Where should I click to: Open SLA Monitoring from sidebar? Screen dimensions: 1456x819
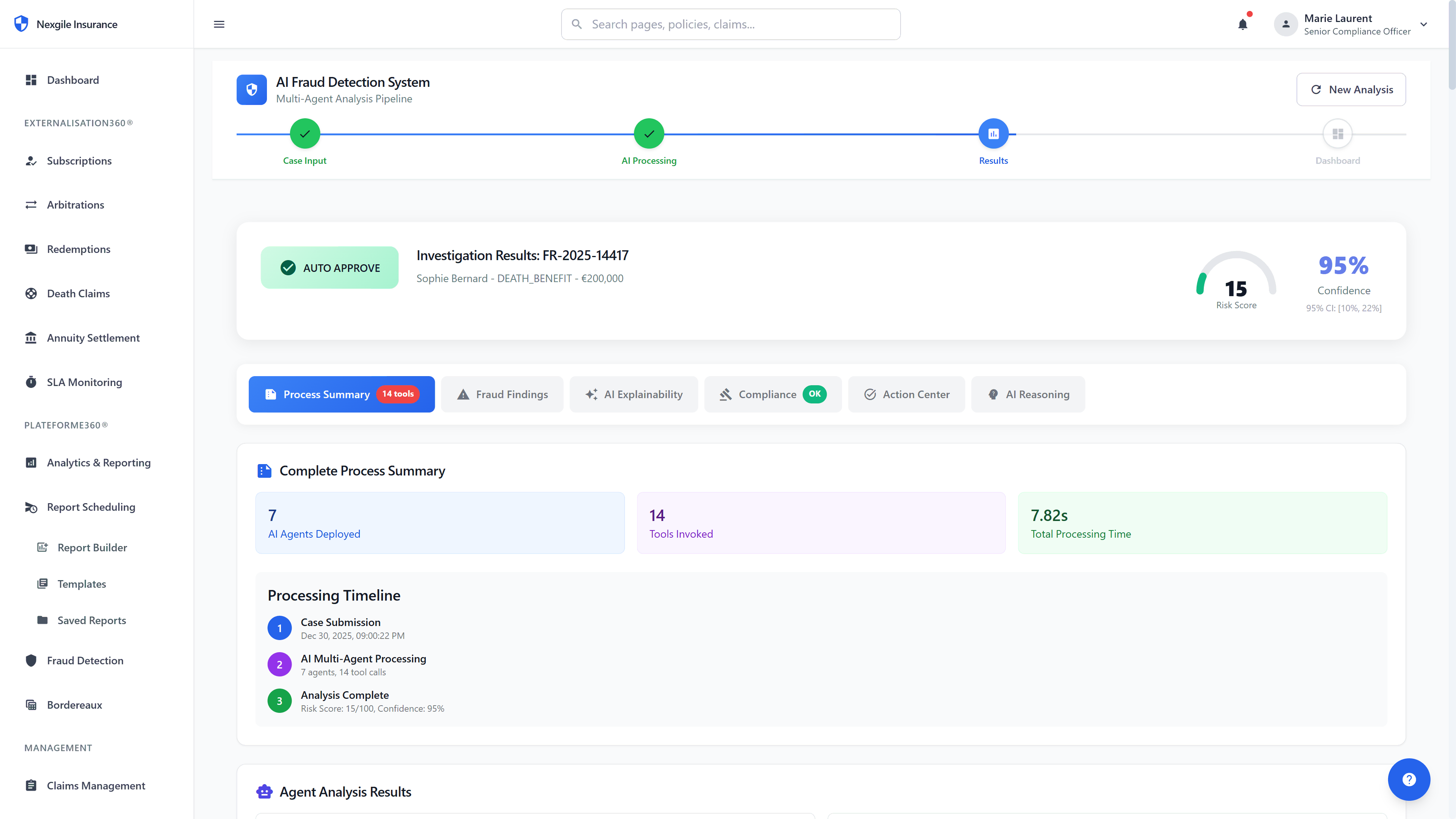(x=84, y=382)
